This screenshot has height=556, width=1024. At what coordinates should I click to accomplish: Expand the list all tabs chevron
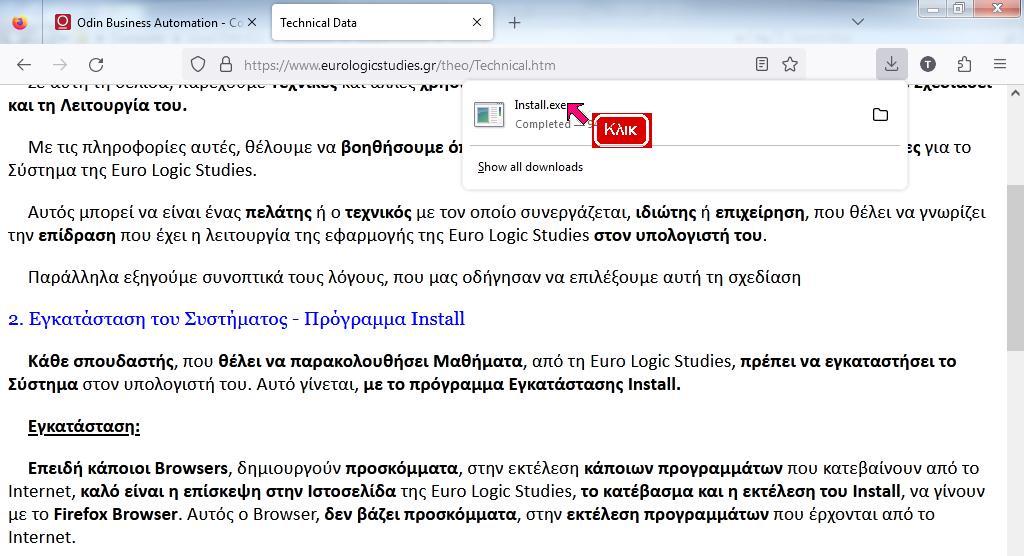click(x=858, y=22)
